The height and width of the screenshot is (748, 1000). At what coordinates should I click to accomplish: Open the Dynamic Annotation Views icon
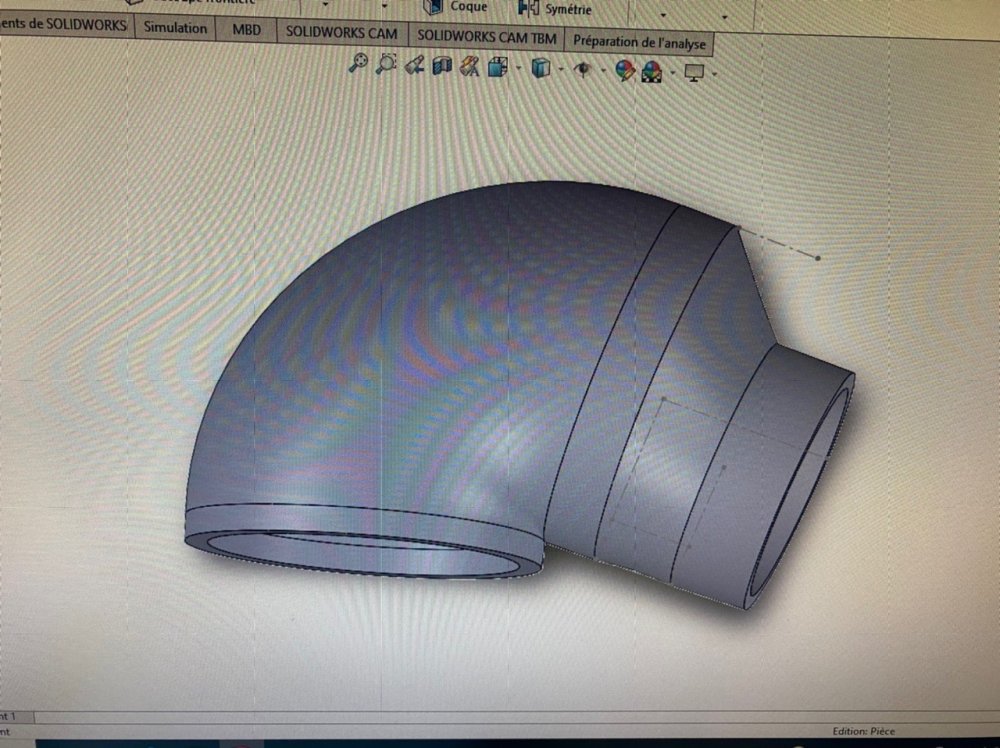tap(468, 67)
